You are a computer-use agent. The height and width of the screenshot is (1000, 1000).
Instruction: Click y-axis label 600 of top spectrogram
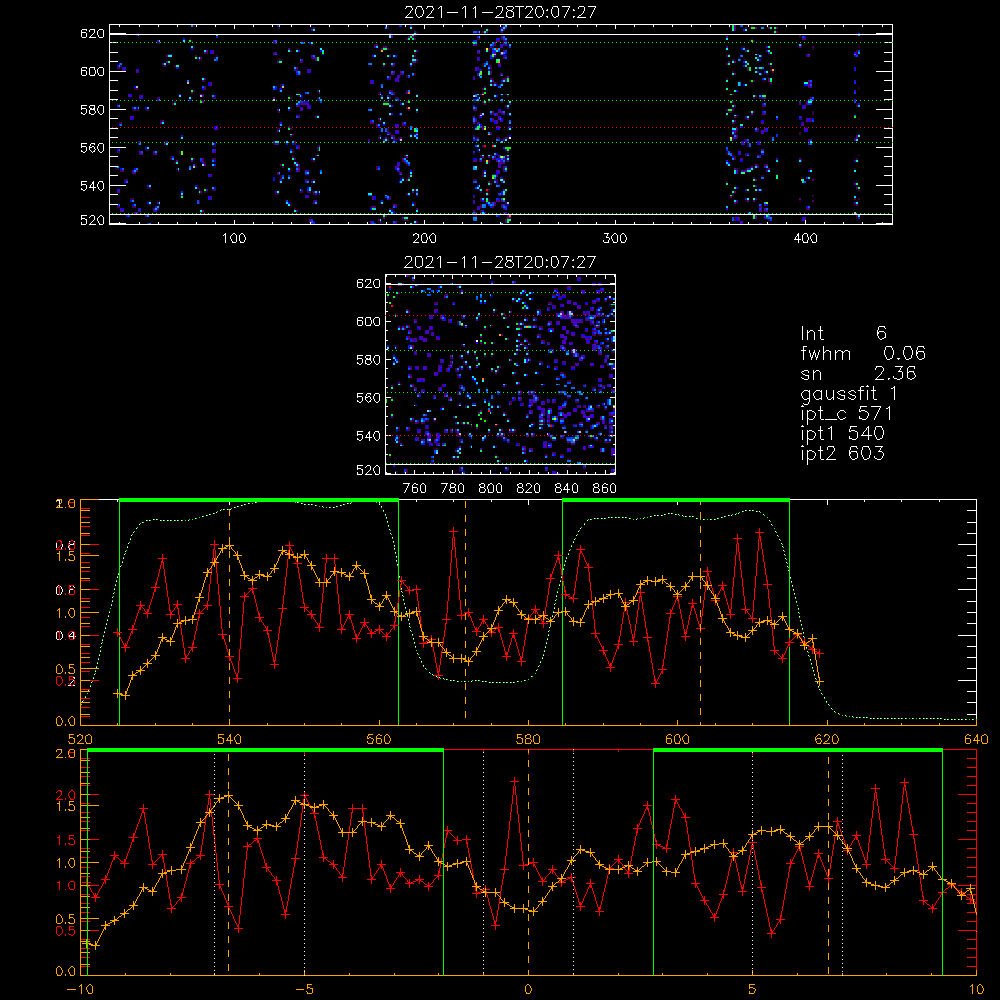coord(92,71)
